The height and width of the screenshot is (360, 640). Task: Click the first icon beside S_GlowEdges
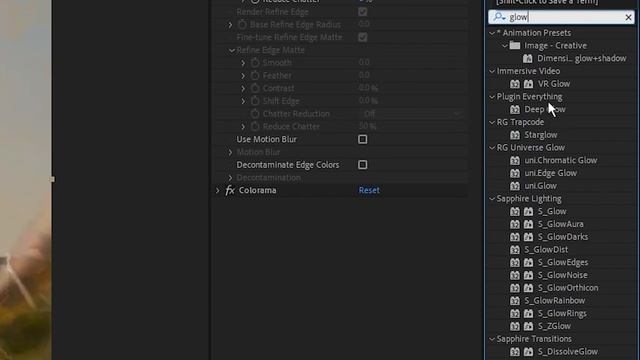pos(515,262)
